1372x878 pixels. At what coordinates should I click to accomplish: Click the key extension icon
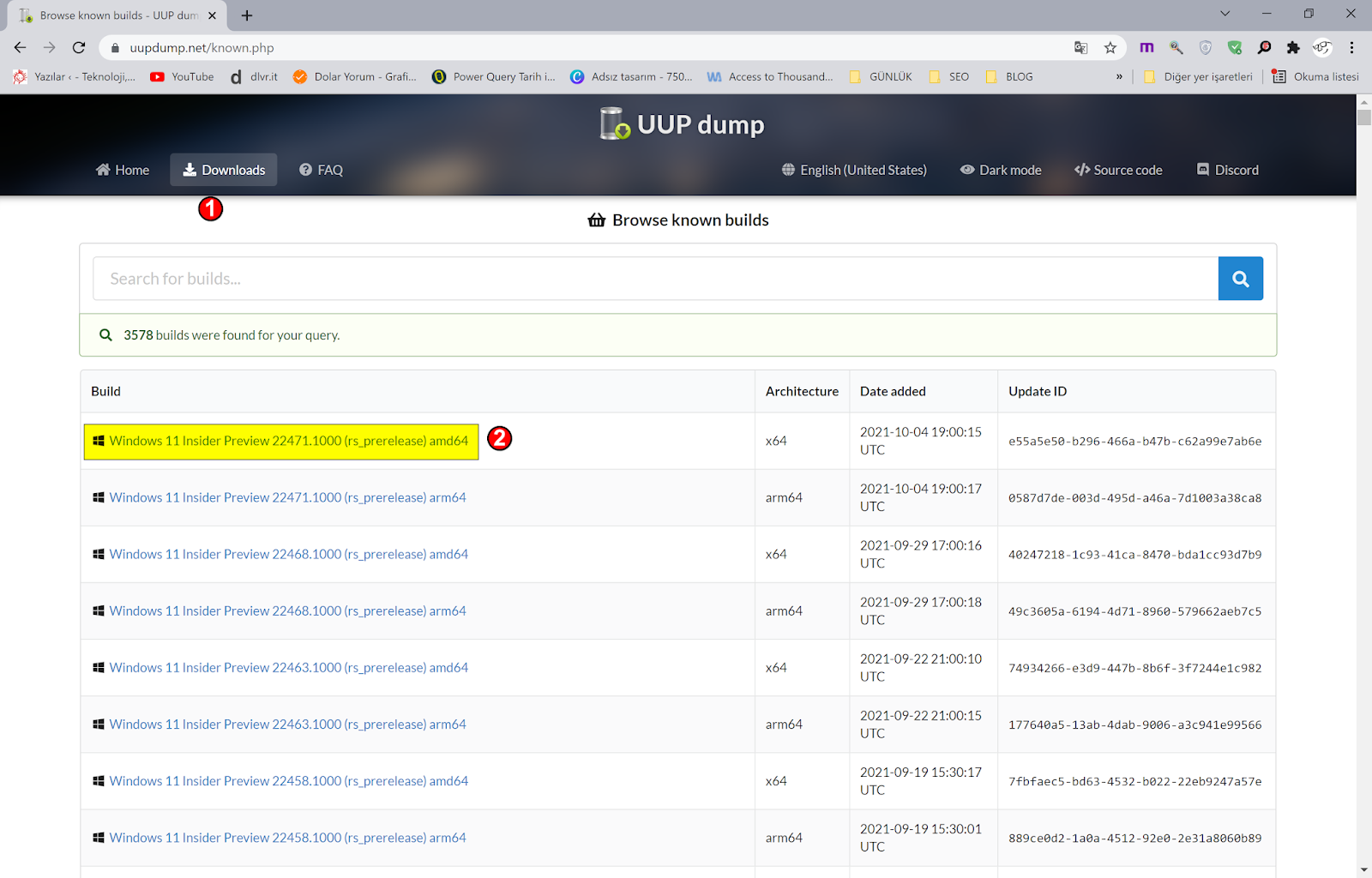pyautogui.click(x=1176, y=48)
